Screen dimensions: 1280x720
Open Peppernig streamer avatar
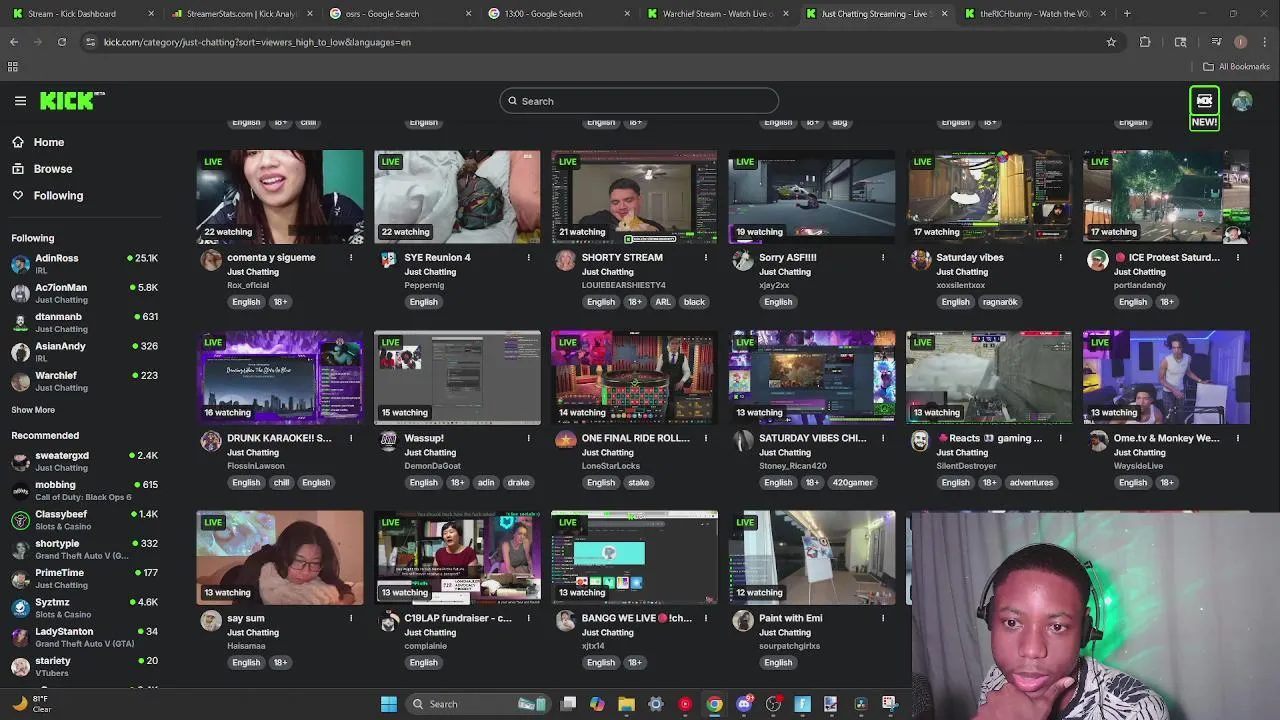[388, 260]
